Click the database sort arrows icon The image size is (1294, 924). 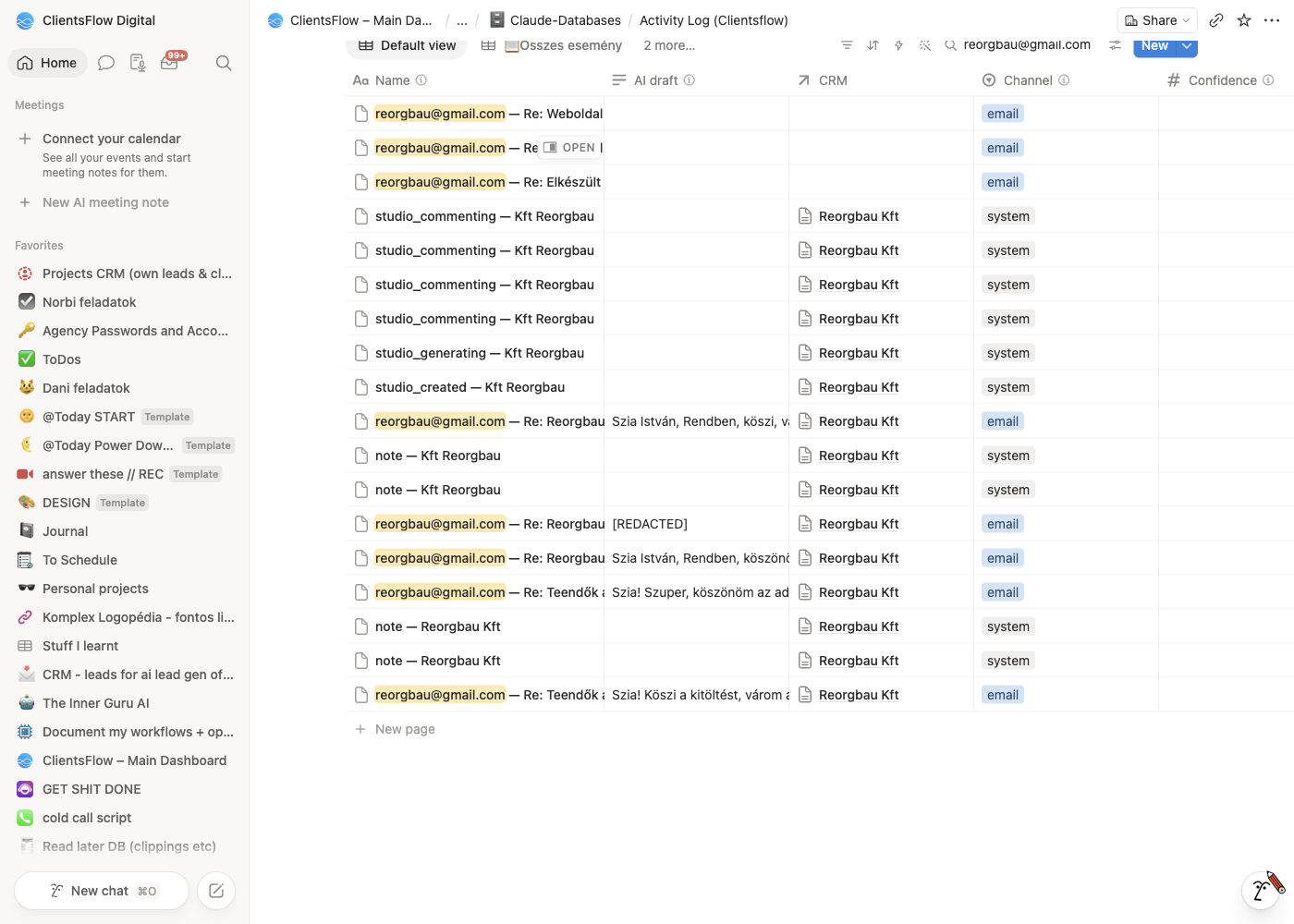pyautogui.click(x=873, y=45)
